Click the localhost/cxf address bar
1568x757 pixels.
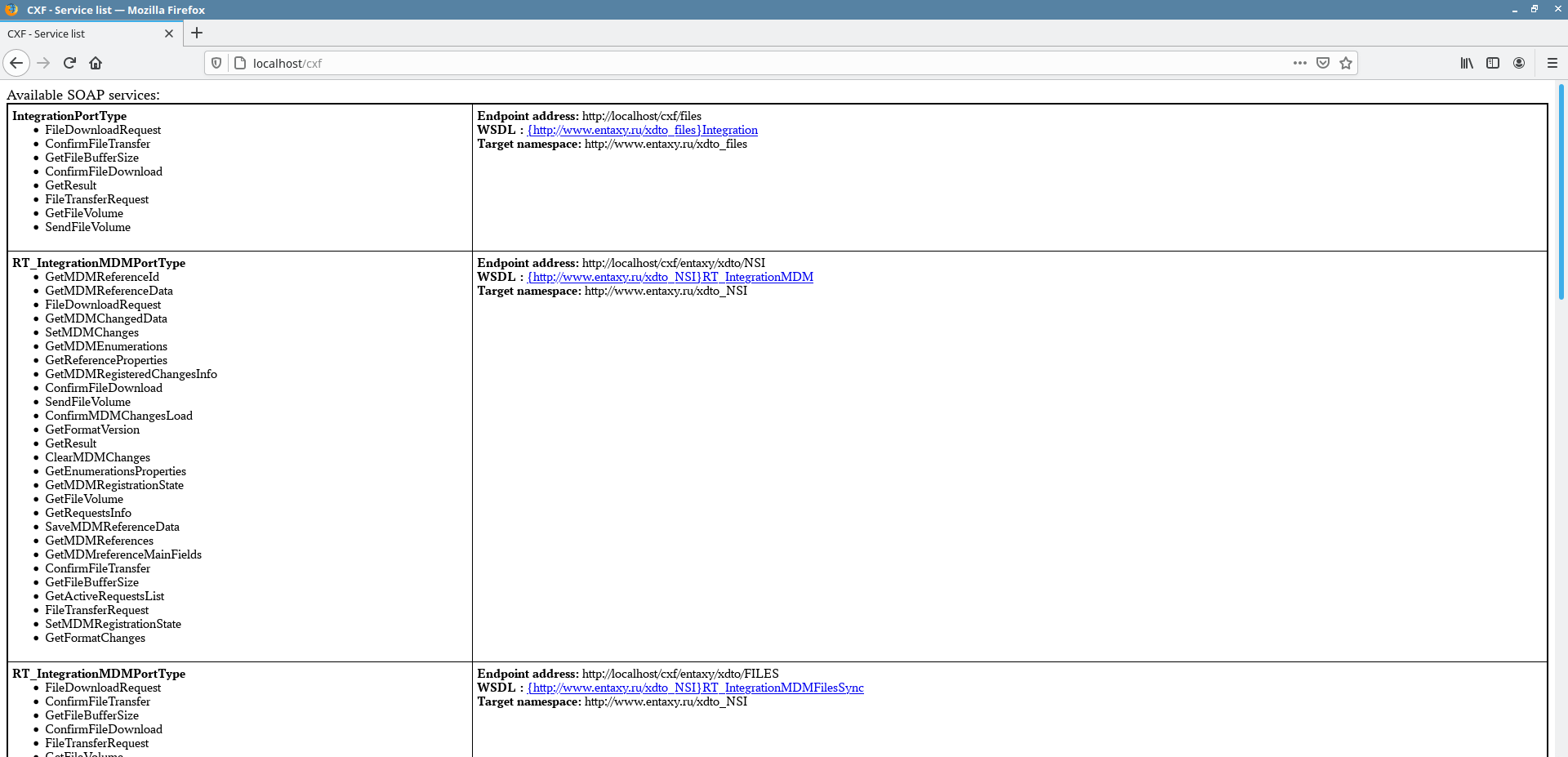pyautogui.click(x=735, y=63)
